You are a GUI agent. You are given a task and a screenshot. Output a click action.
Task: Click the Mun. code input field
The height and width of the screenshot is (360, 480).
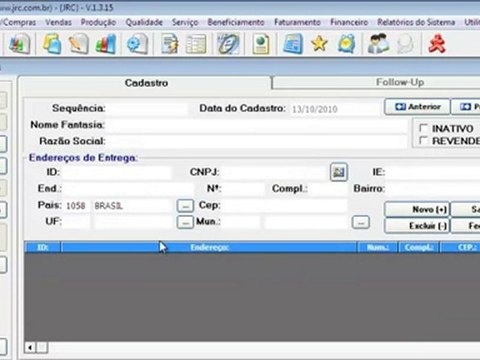pos(241,222)
